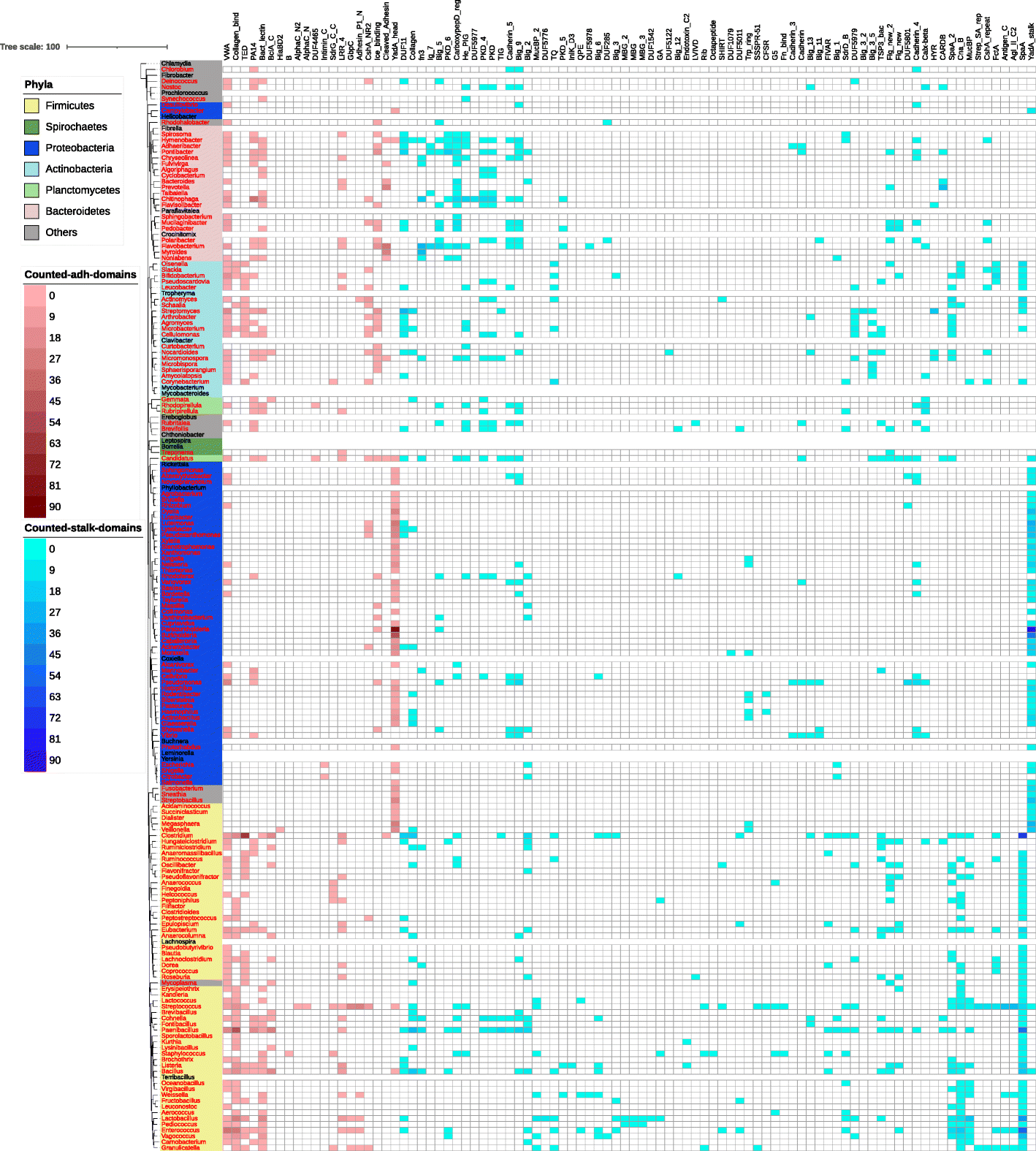Click the 'Chlamydia' row label
Viewport: 1036px width, 1151px height.
pyautogui.click(x=176, y=64)
